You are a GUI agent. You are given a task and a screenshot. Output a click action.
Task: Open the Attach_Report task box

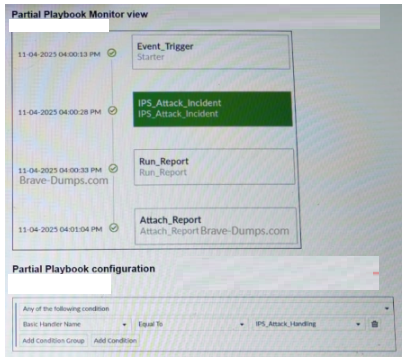tap(216, 226)
